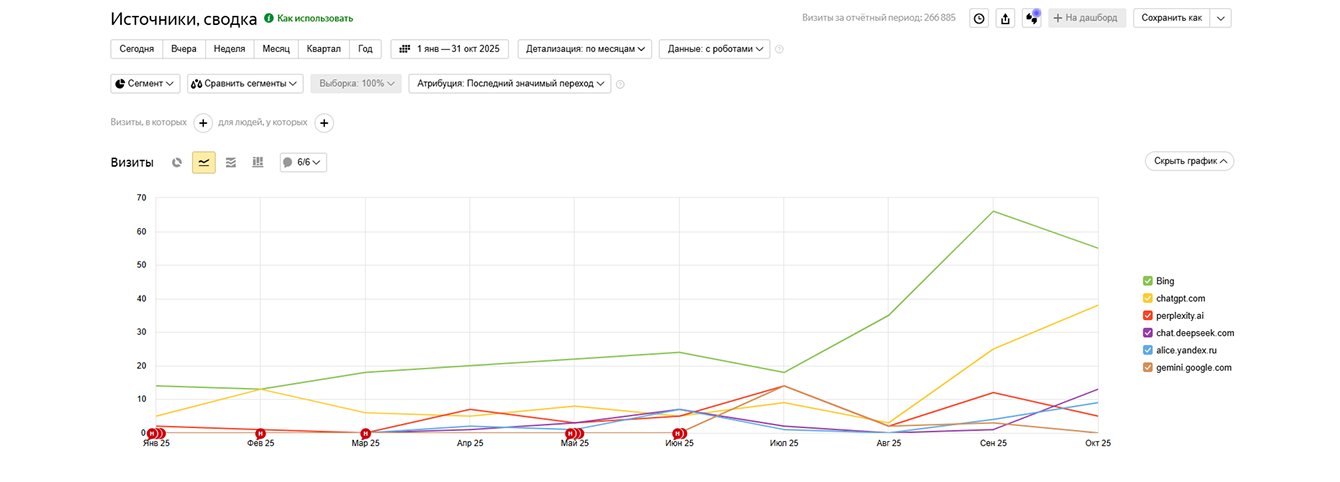Select the line chart view icon
This screenshot has width=1340, height=482.
click(204, 162)
